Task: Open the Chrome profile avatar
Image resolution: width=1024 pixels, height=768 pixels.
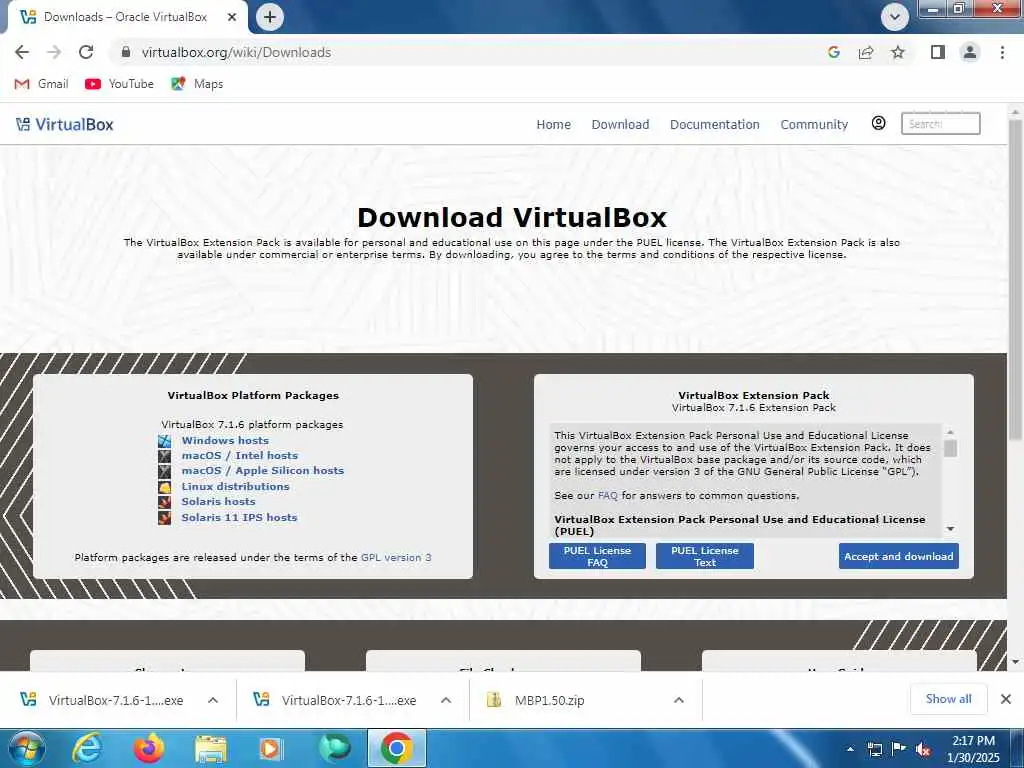Action: coord(970,52)
